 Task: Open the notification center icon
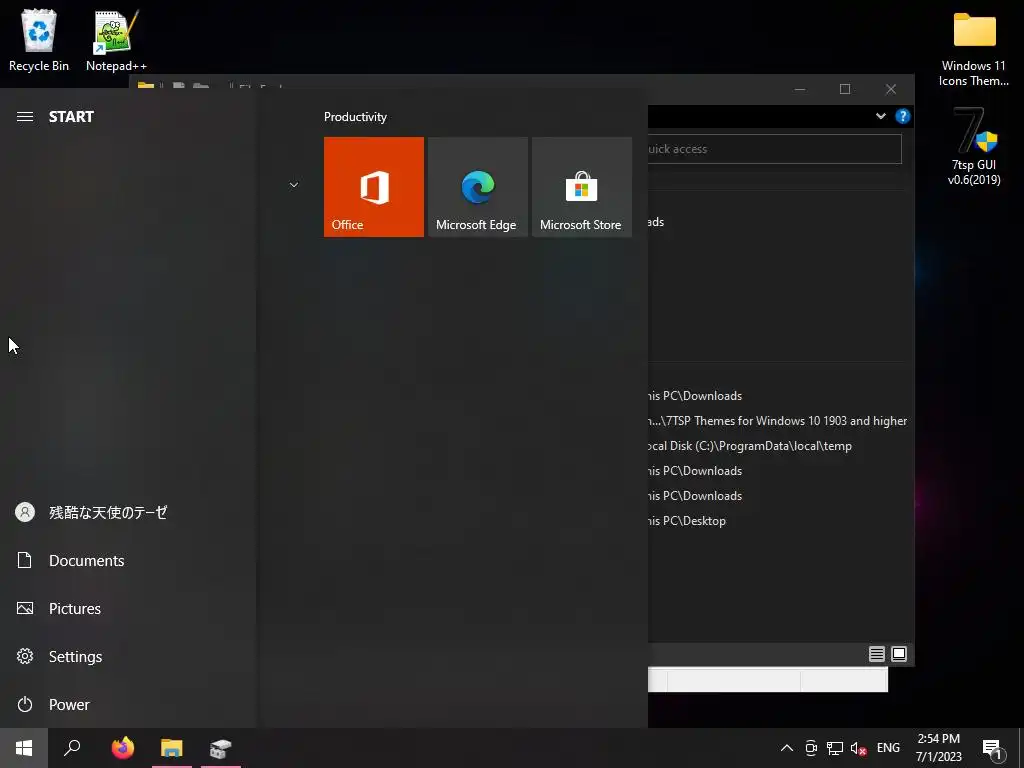pos(993,748)
